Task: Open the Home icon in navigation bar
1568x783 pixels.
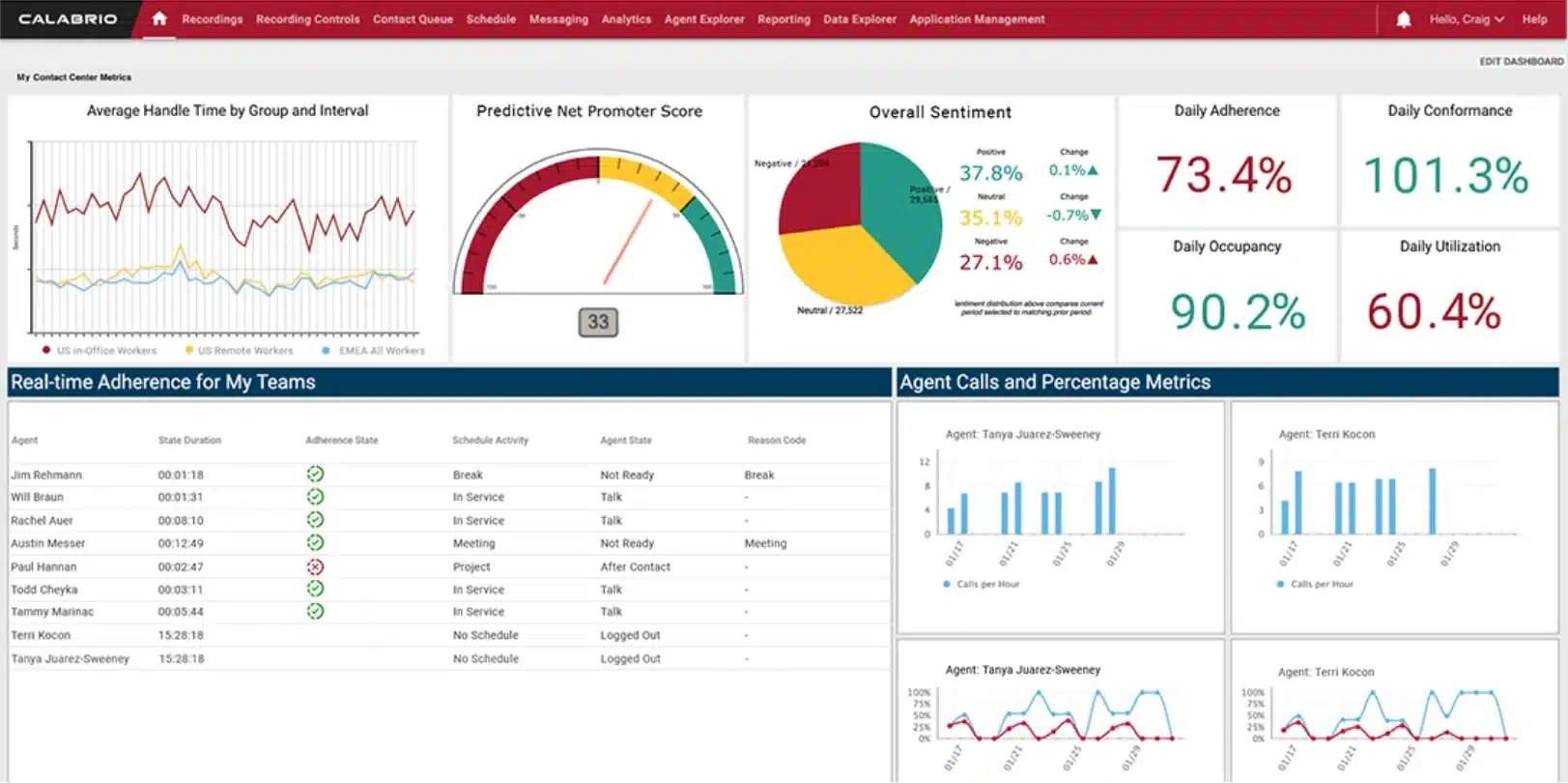Action: [159, 18]
